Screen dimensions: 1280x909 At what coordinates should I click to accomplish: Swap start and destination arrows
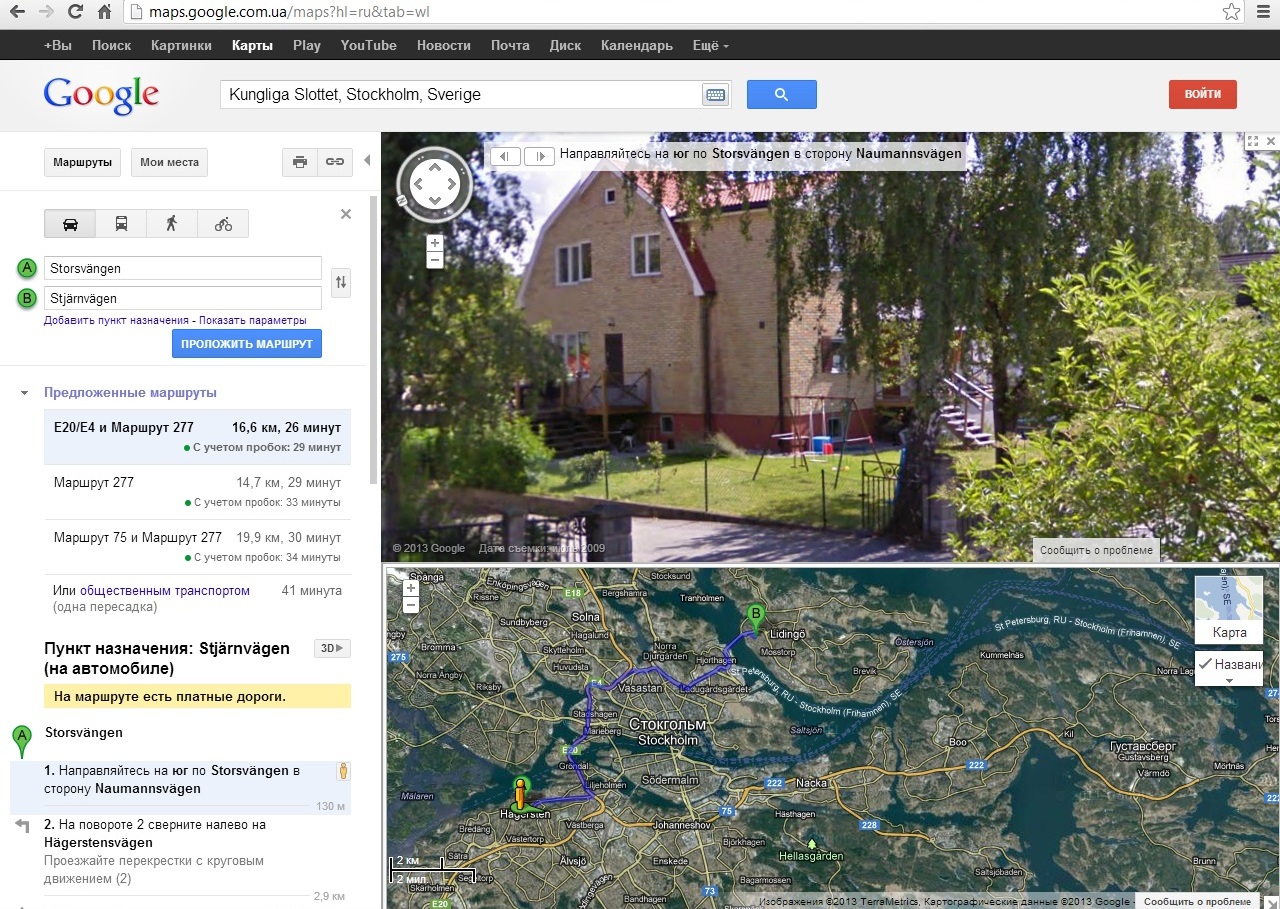(x=341, y=283)
